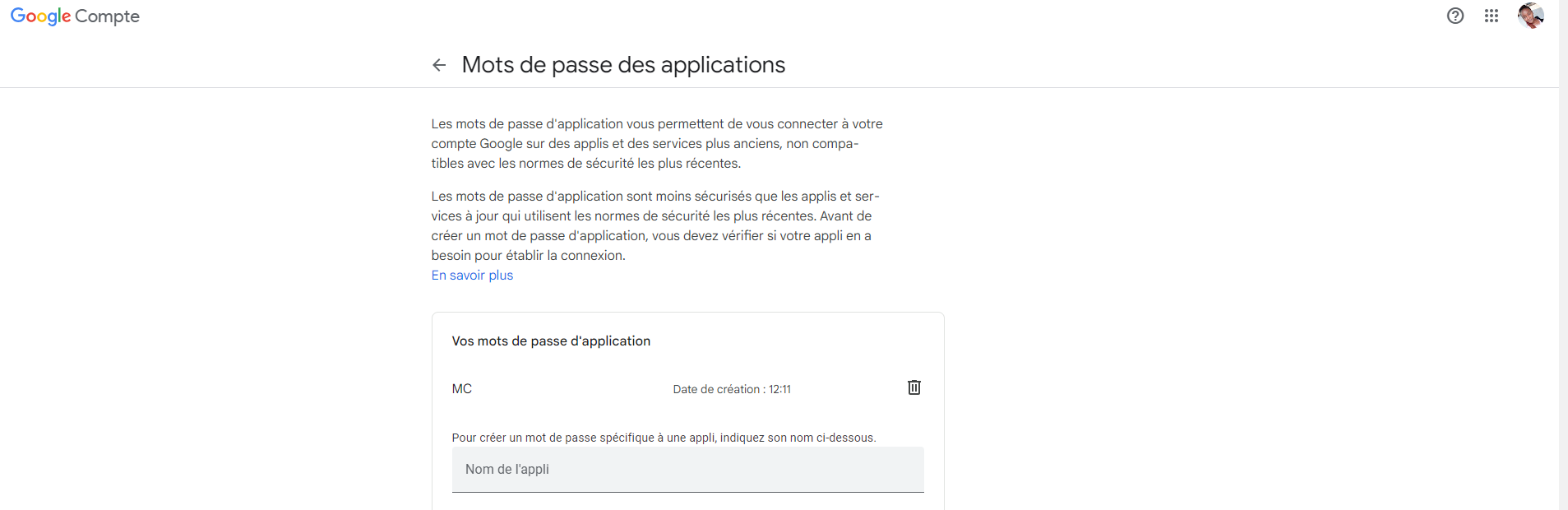Click the 'Vos mots de passe d'application' heading

551,341
